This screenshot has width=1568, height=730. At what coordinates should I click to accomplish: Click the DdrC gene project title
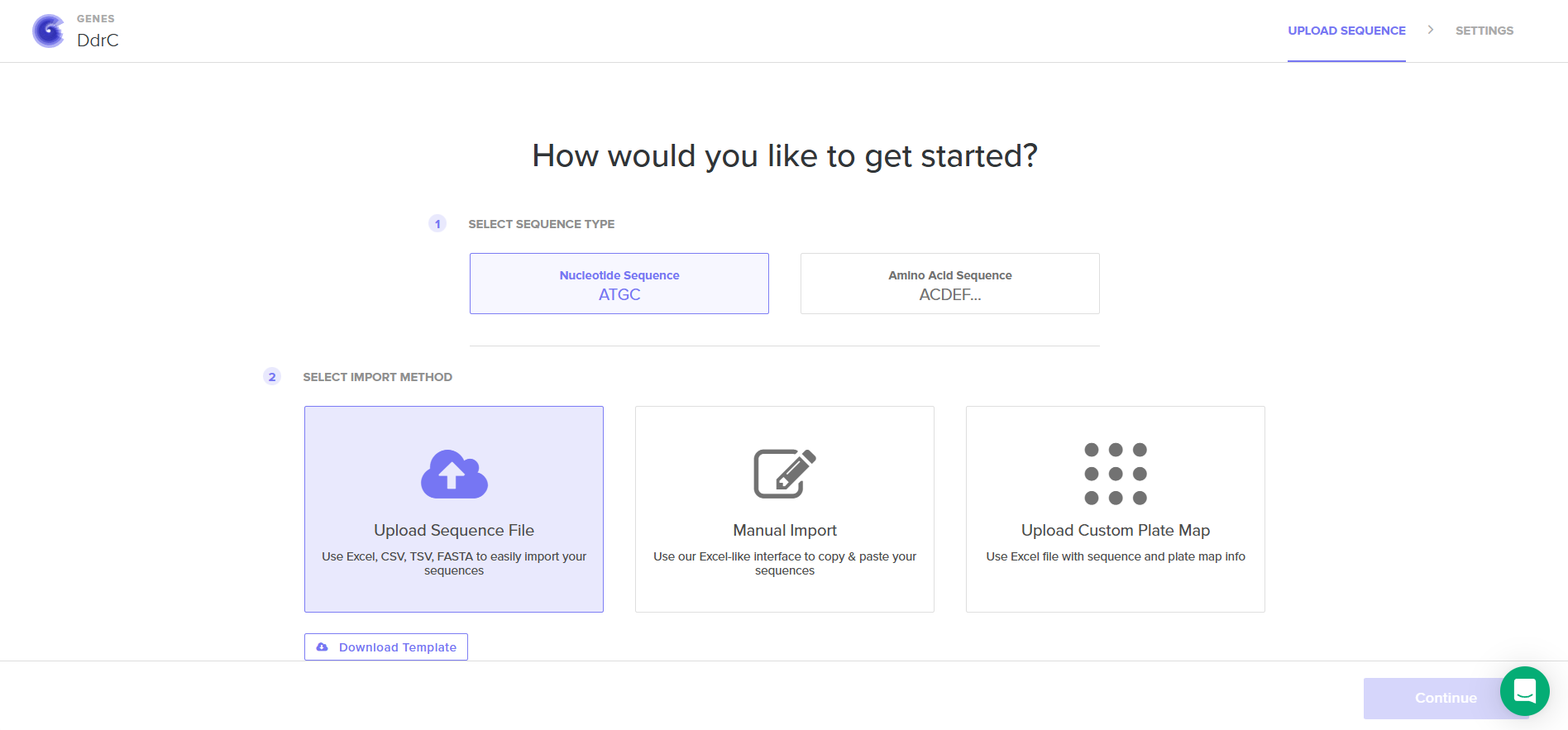click(98, 41)
